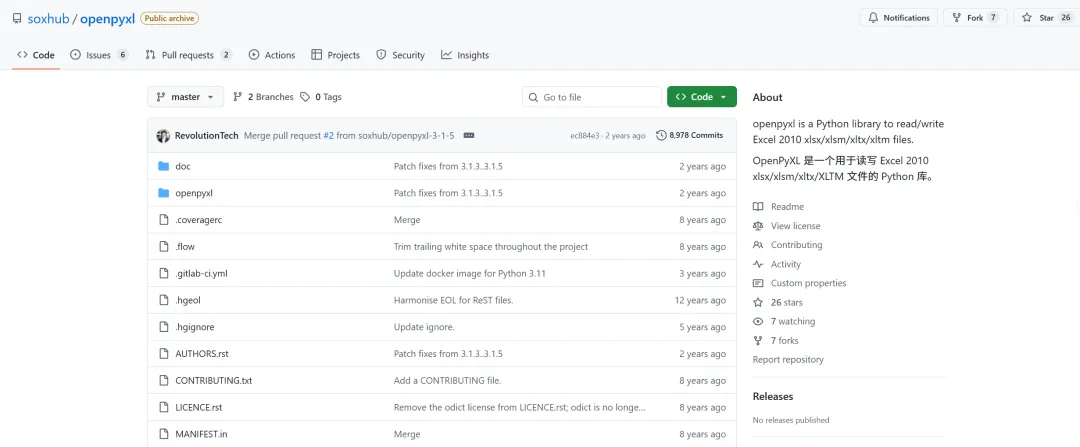Image resolution: width=1080 pixels, height=447 pixels.
Task: Click the doc folder icon
Action: tap(163, 166)
